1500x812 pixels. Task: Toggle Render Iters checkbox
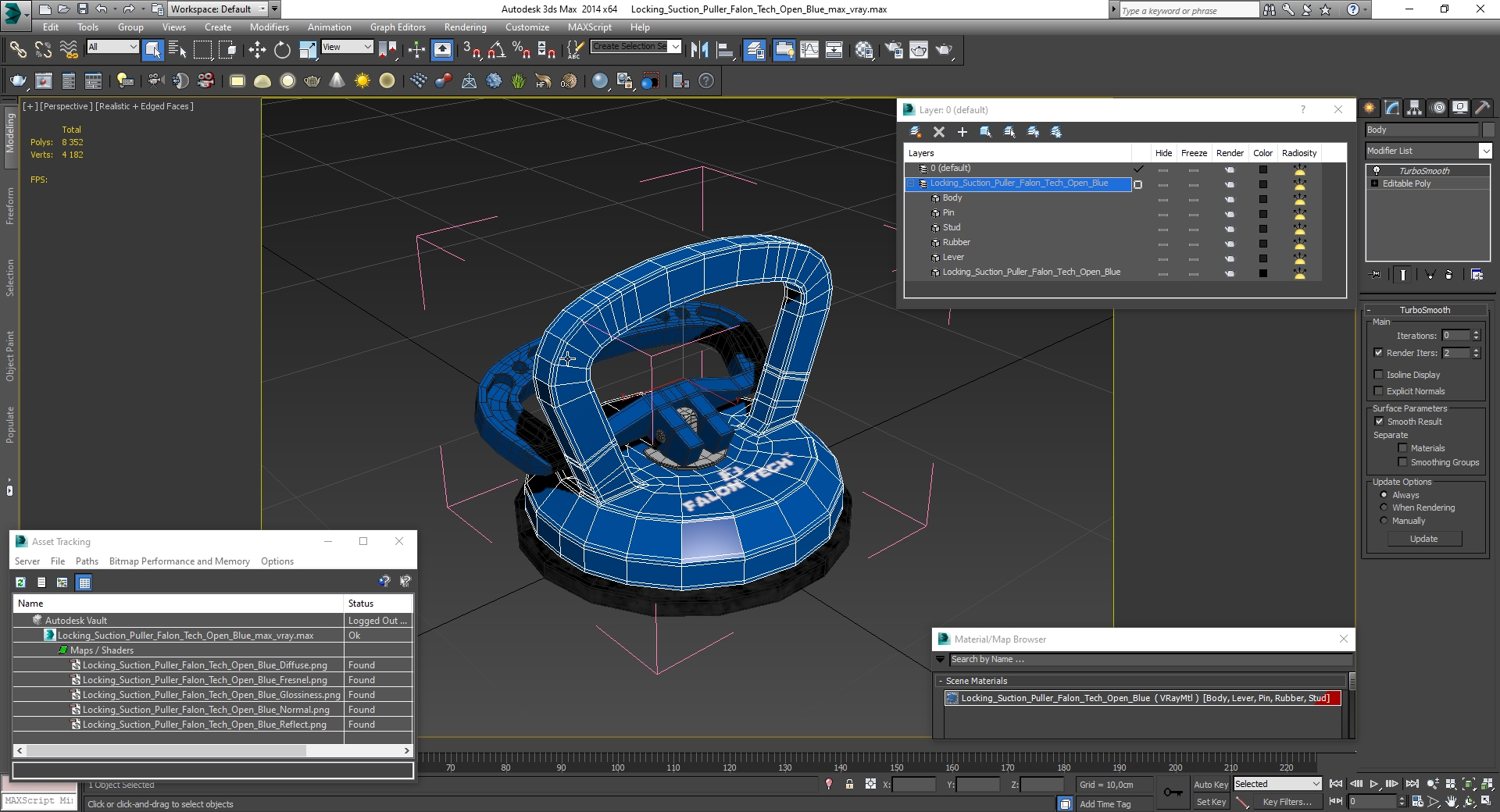pyautogui.click(x=1378, y=353)
